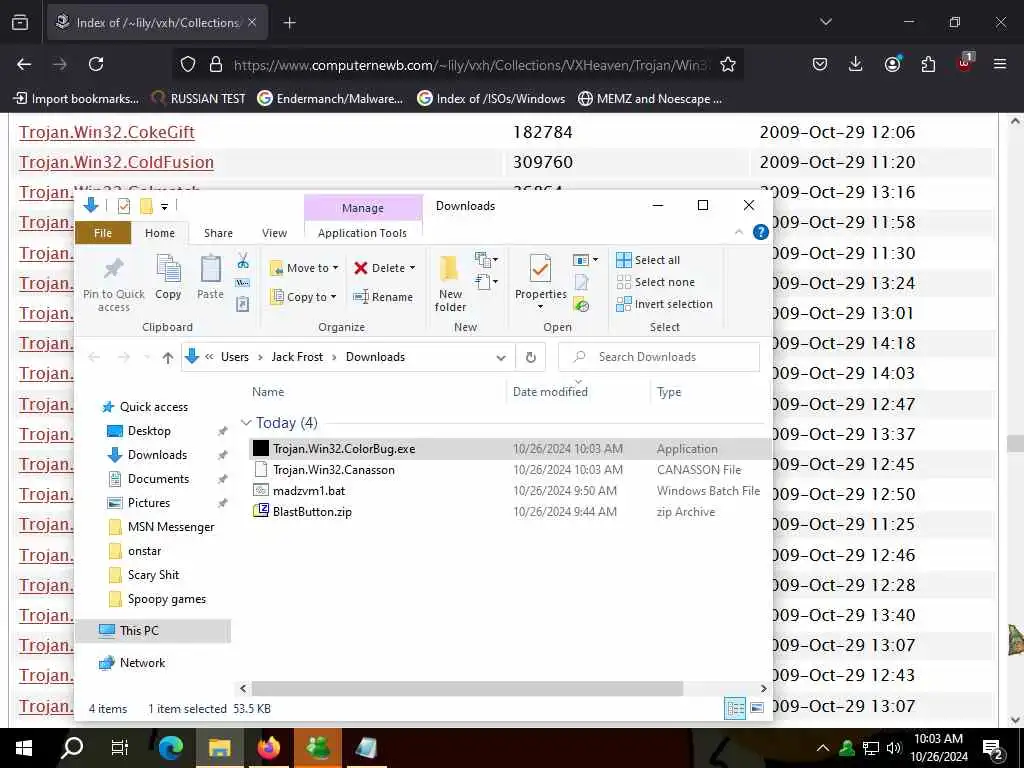The width and height of the screenshot is (1024, 768).
Task: Click the Manage contextual tab
Action: pyautogui.click(x=363, y=208)
